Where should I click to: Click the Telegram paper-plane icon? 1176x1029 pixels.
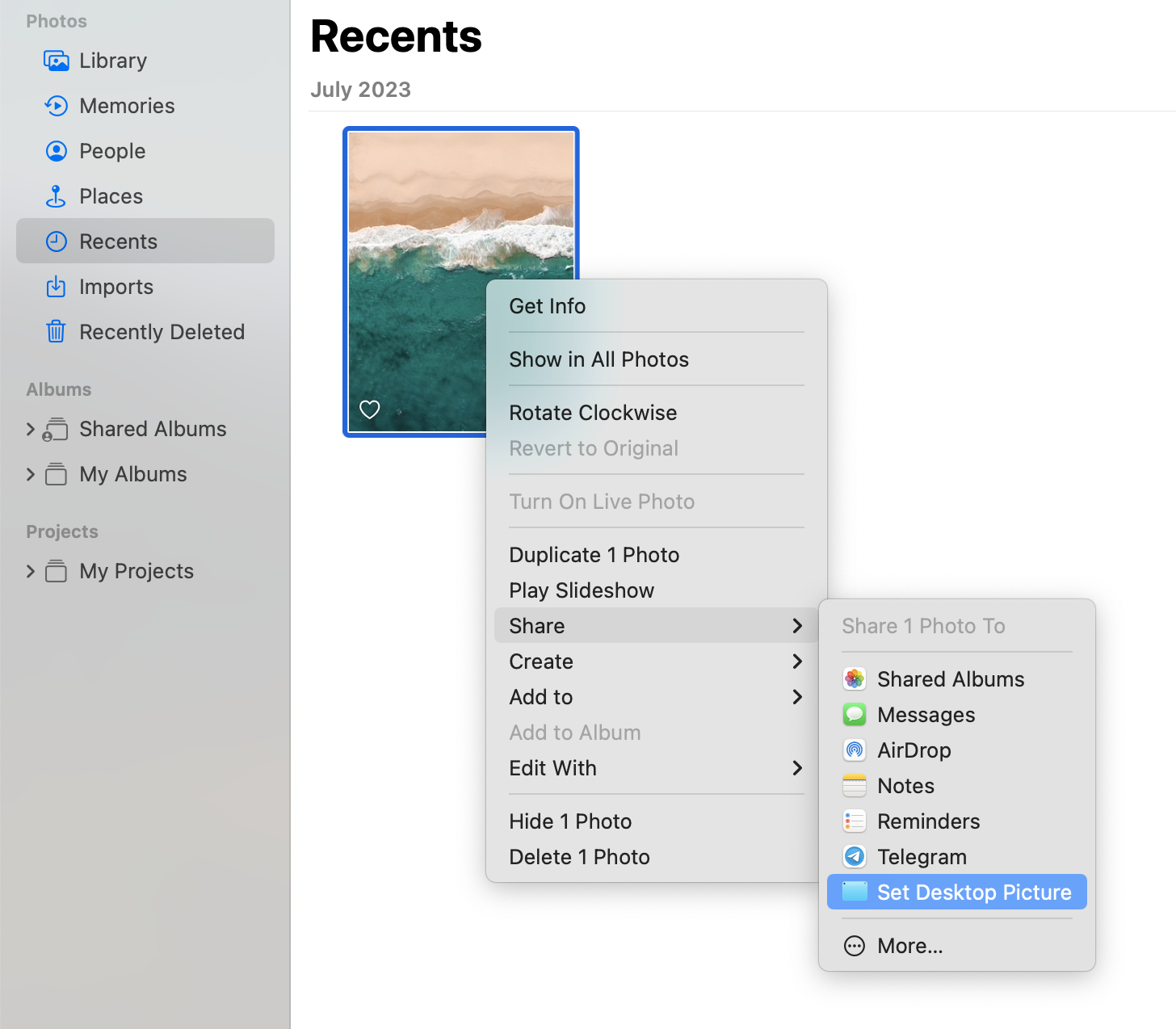[x=855, y=857]
